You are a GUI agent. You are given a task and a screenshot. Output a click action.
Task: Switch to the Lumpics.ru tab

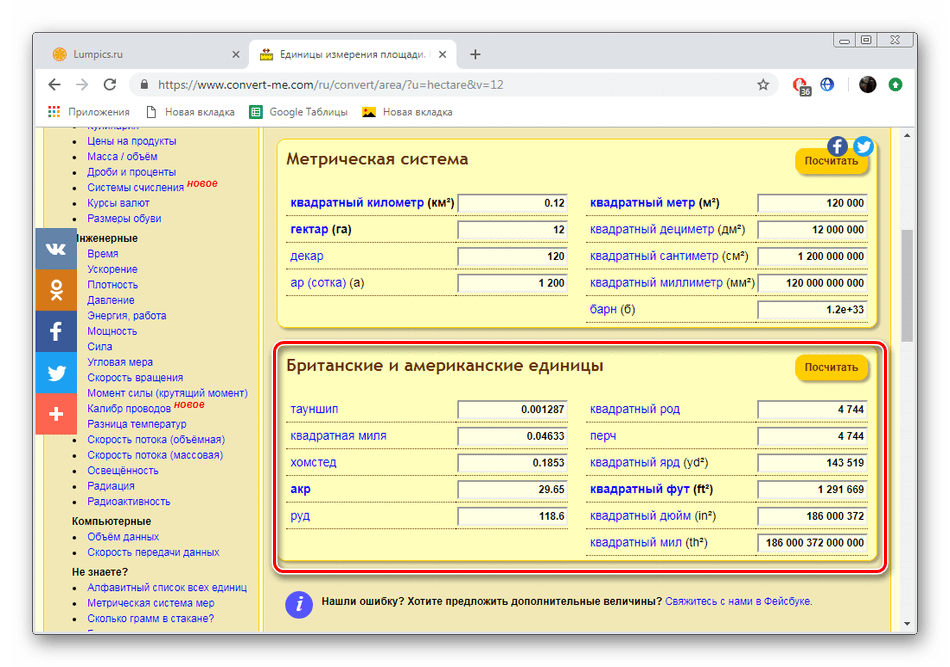(x=138, y=54)
